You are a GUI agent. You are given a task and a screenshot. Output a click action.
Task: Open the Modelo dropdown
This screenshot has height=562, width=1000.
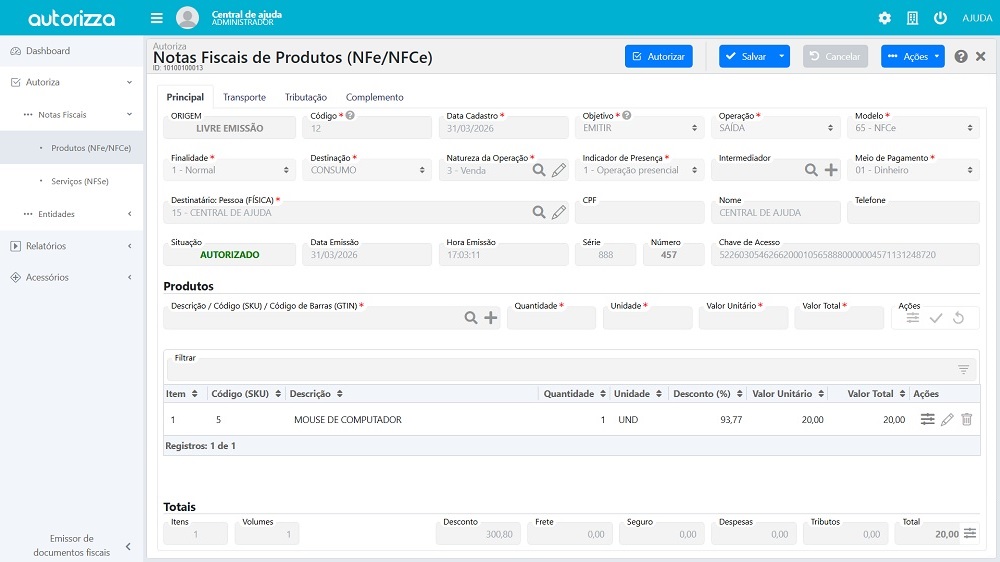916,128
